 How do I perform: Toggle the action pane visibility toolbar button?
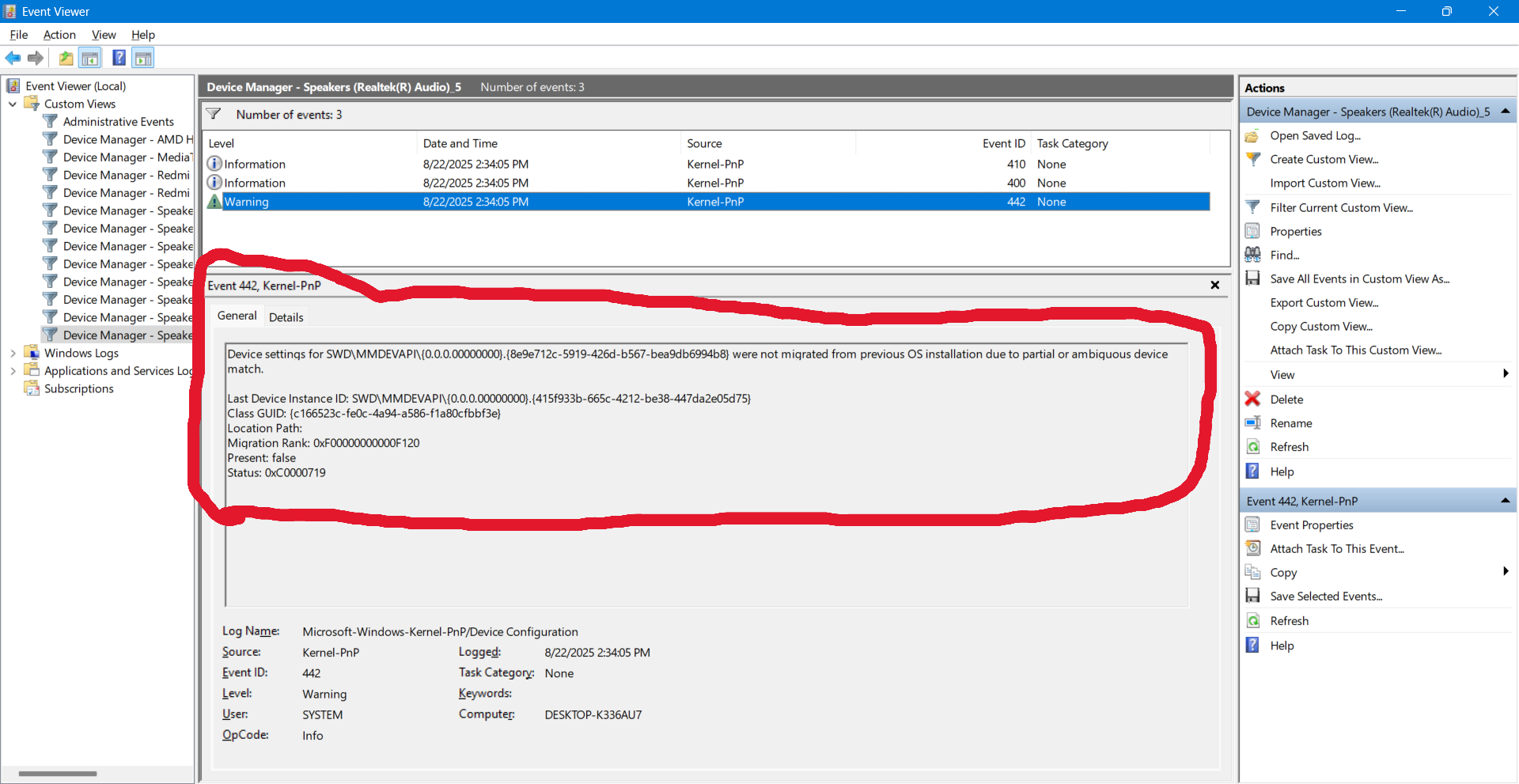pyautogui.click(x=142, y=58)
